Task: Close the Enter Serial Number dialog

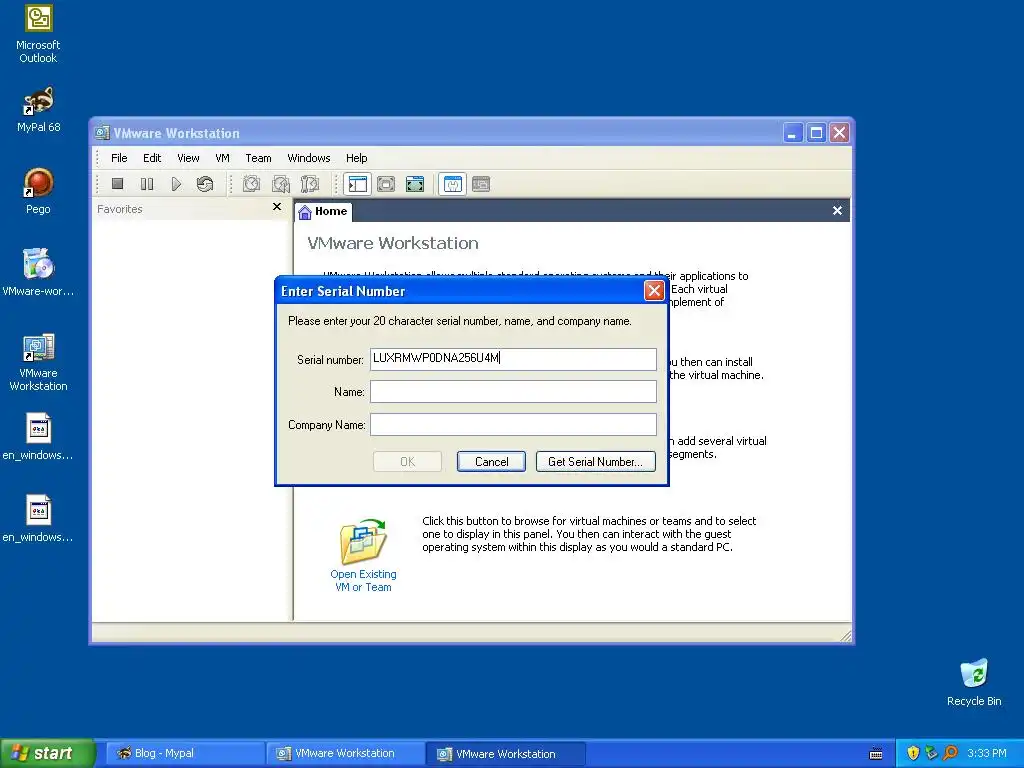Action: (x=654, y=291)
